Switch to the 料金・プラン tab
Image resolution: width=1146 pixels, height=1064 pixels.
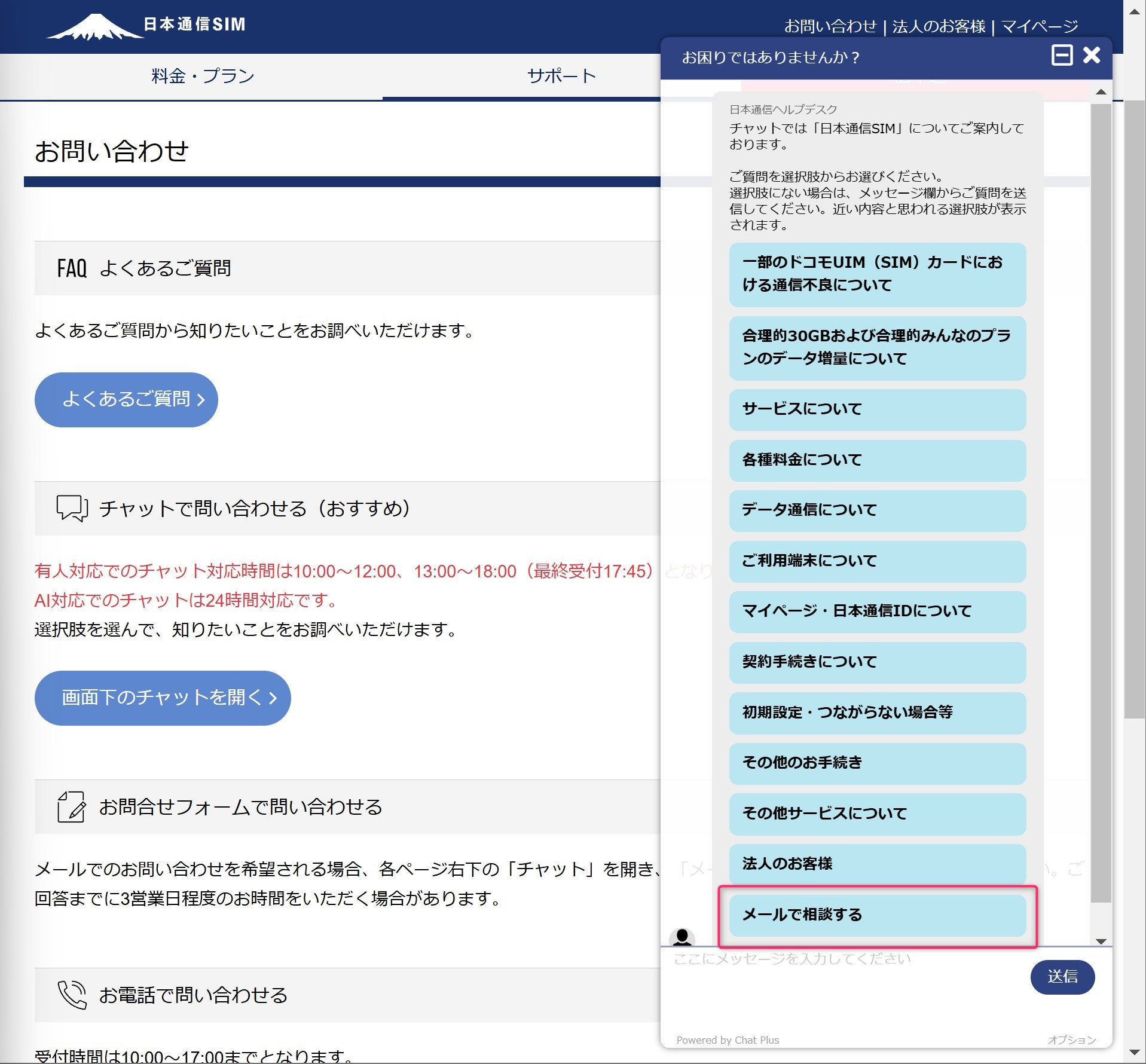(203, 76)
